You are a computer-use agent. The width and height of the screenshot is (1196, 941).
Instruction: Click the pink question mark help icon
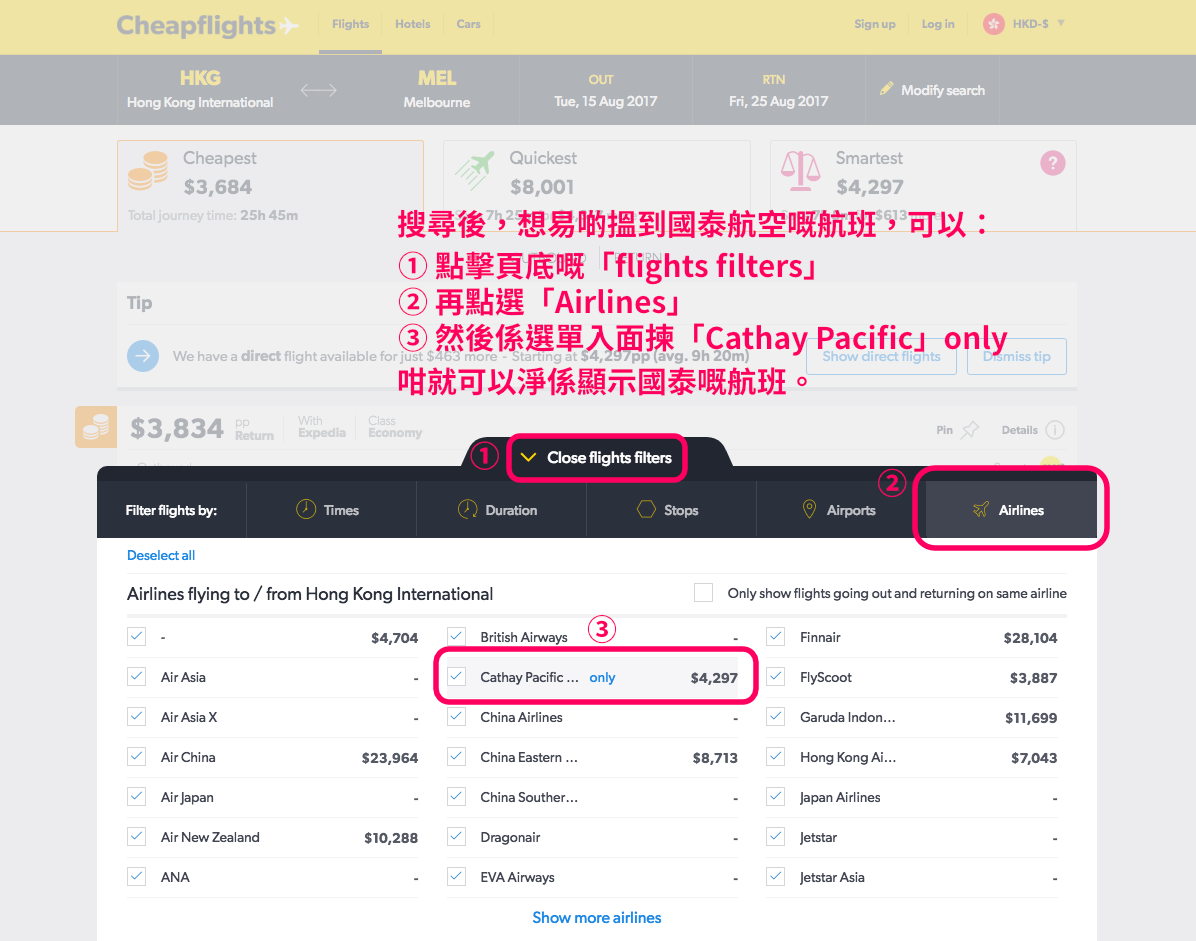(1053, 162)
